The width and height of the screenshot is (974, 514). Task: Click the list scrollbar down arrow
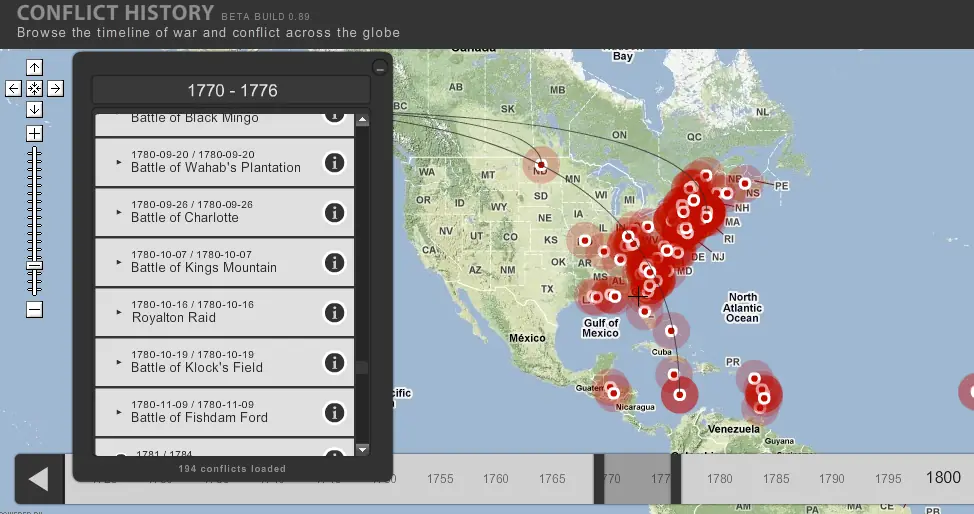(x=362, y=449)
